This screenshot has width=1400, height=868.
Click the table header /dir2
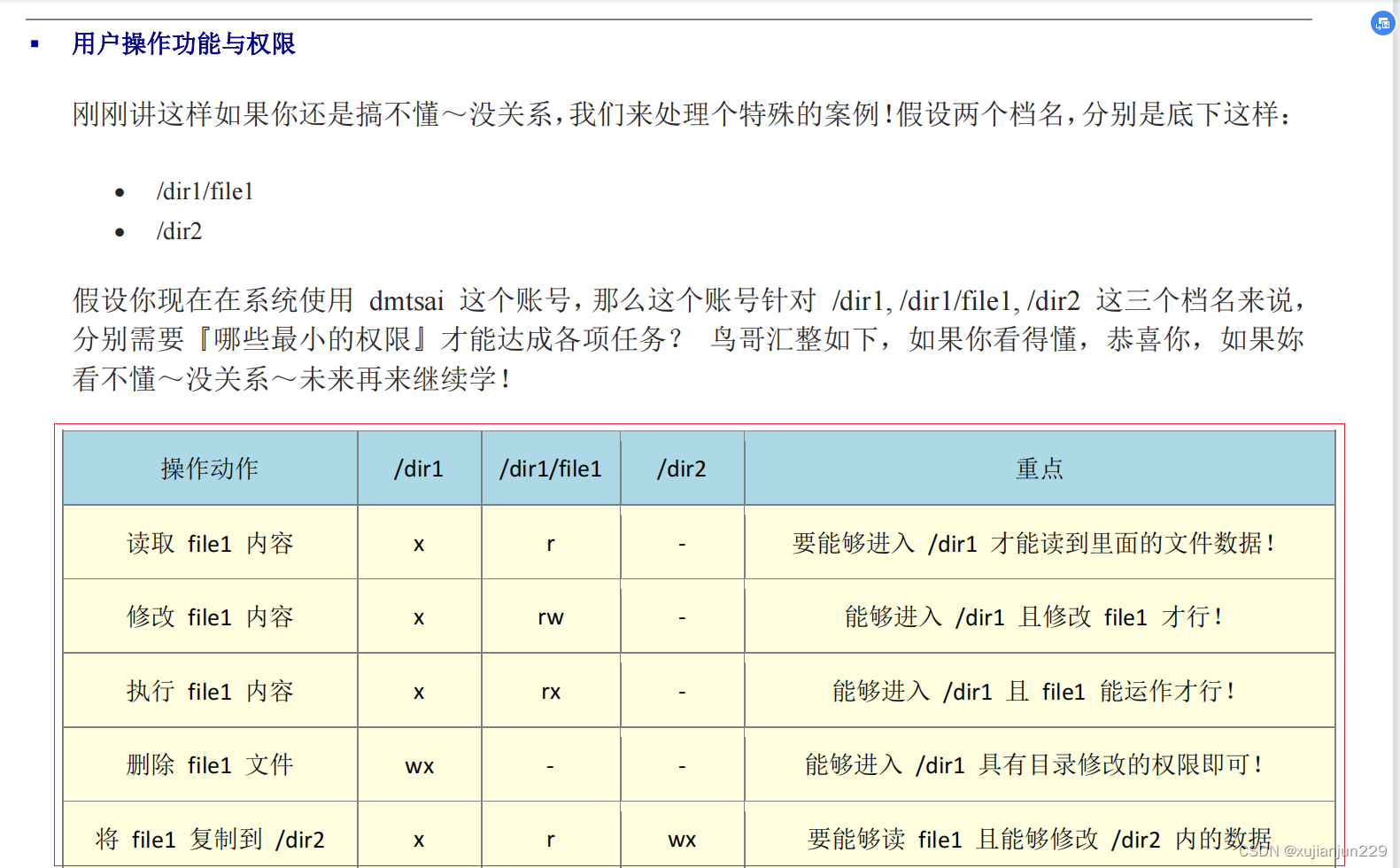pos(682,469)
